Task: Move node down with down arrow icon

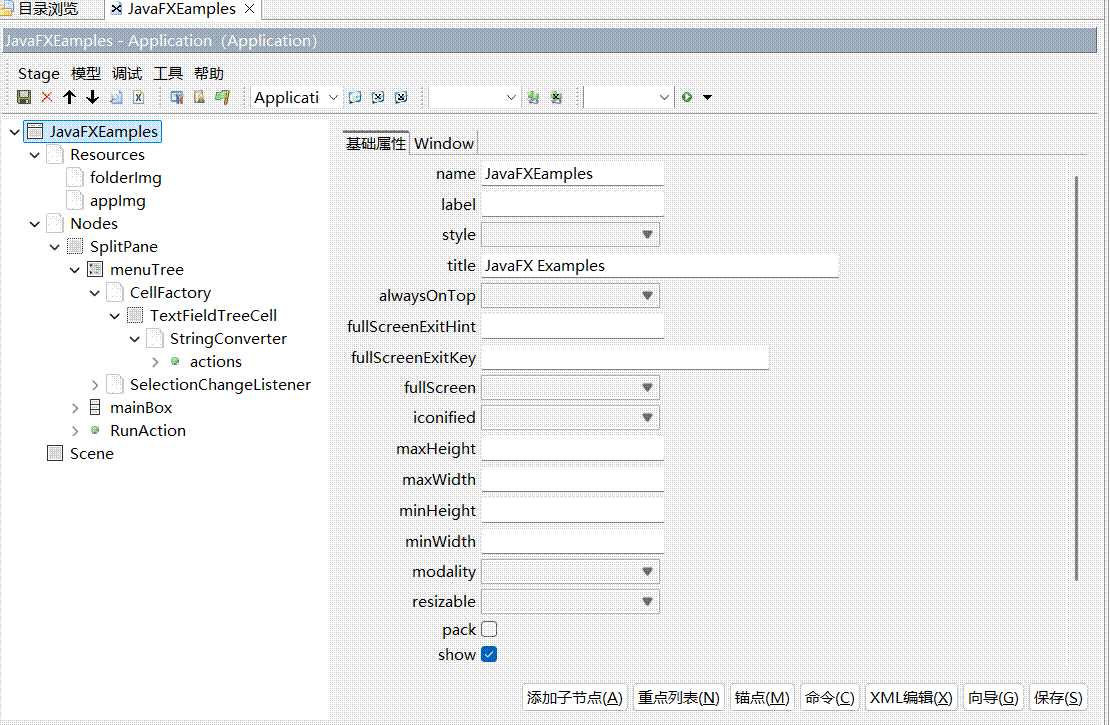Action: [92, 98]
